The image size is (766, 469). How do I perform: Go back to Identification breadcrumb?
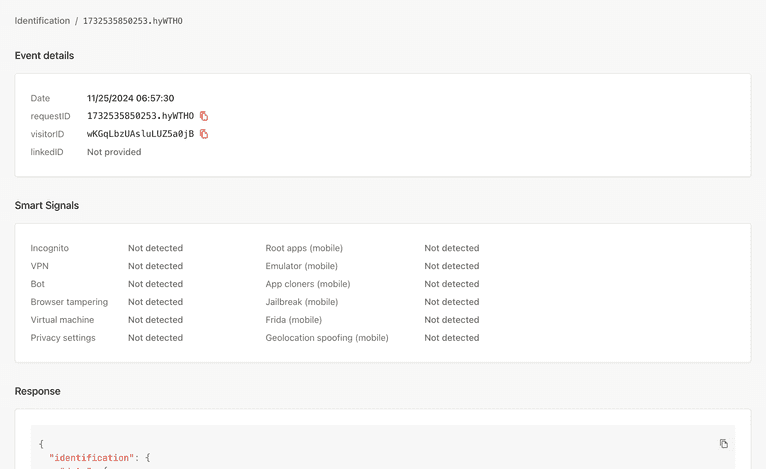(42, 20)
